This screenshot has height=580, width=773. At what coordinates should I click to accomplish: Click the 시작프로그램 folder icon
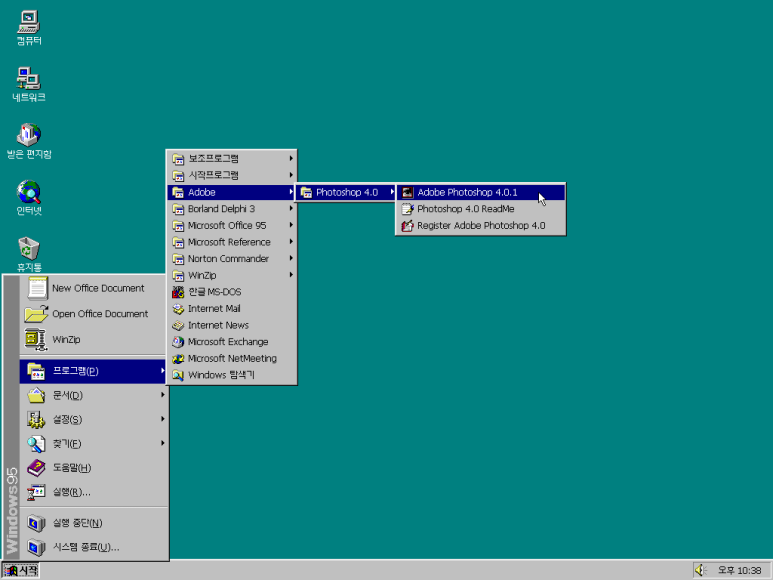pyautogui.click(x=178, y=175)
